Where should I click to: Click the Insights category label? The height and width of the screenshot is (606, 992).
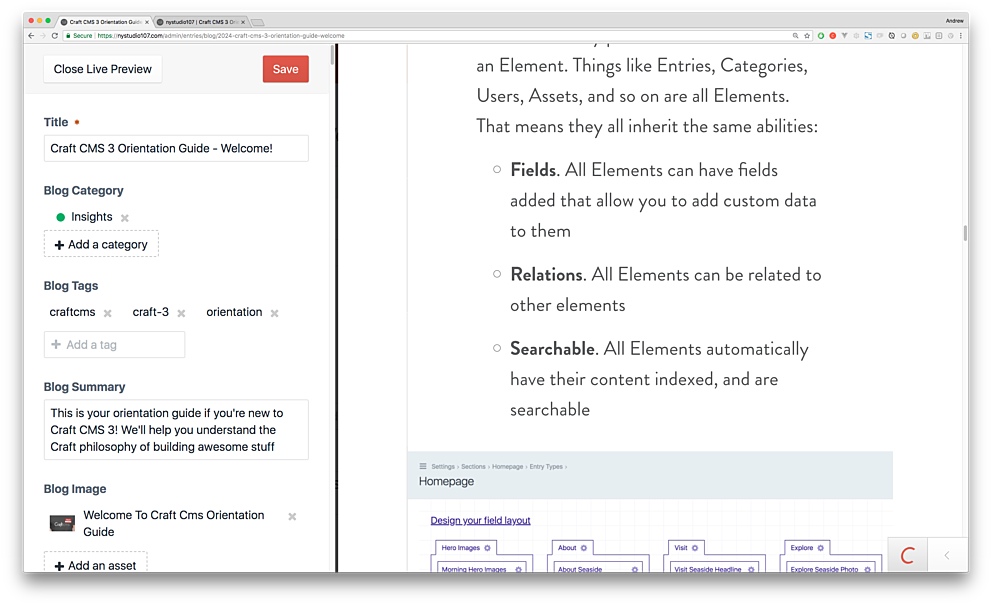[x=92, y=217]
